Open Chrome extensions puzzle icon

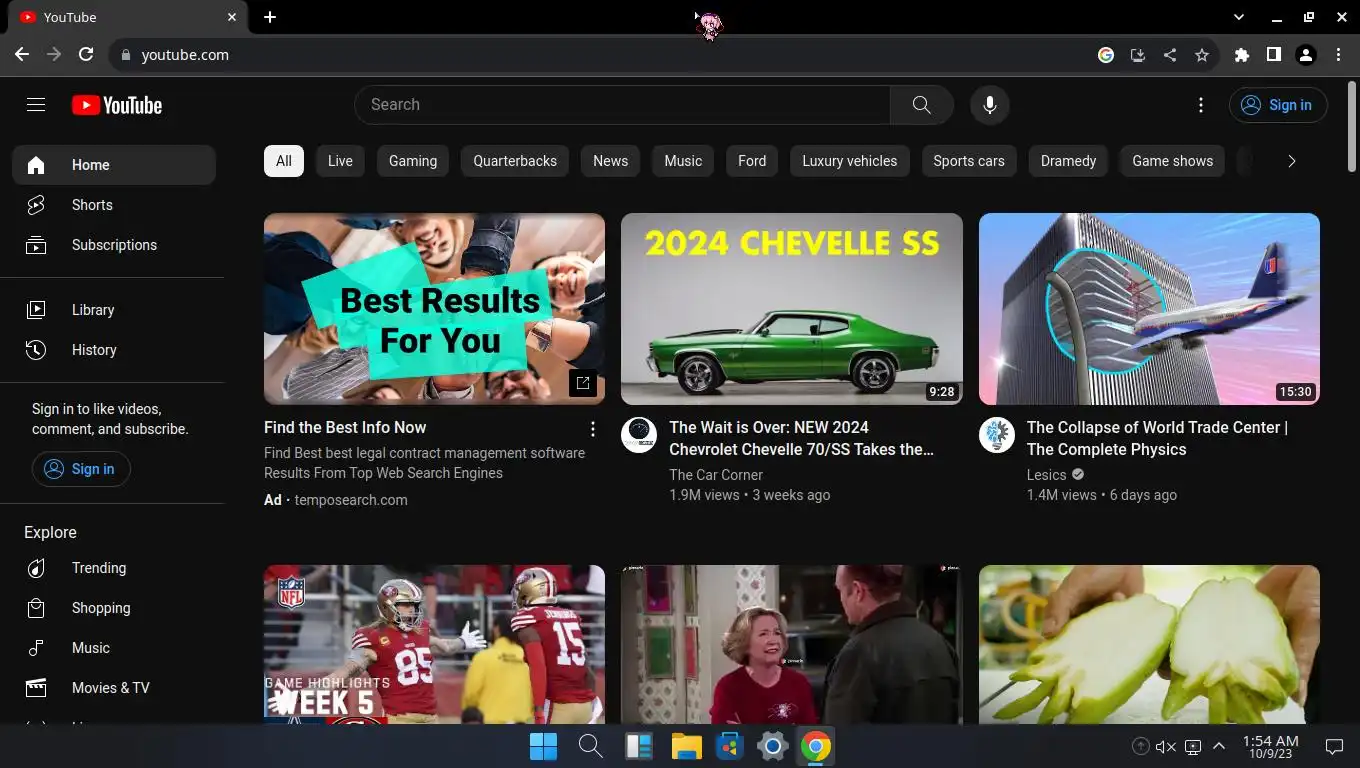pyautogui.click(x=1242, y=55)
